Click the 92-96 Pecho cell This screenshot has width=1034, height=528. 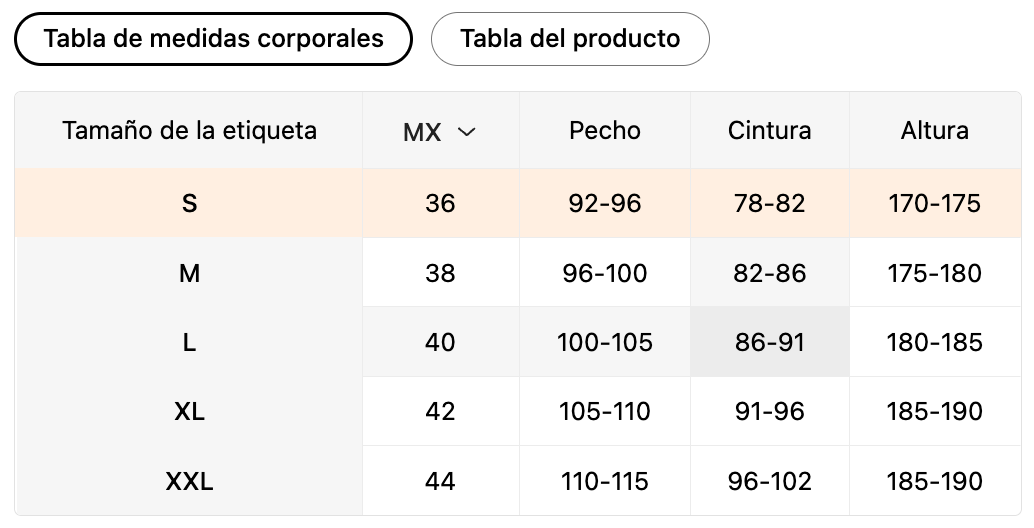[605, 204]
